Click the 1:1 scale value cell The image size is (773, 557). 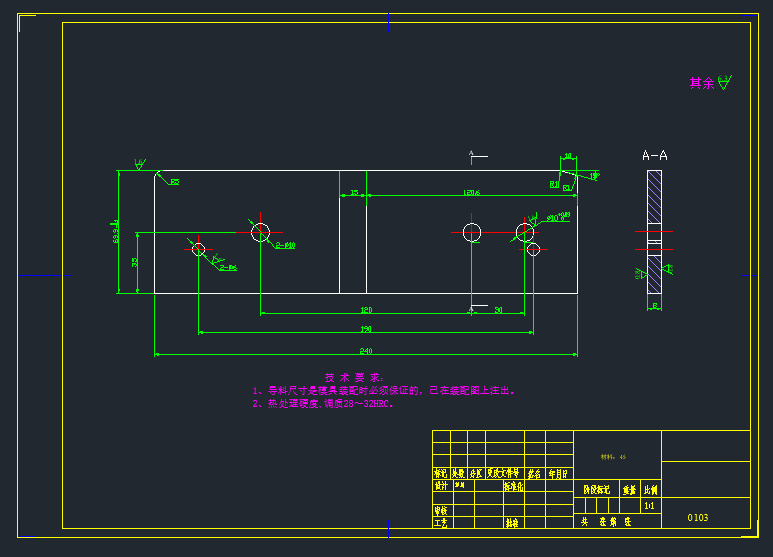pos(649,506)
